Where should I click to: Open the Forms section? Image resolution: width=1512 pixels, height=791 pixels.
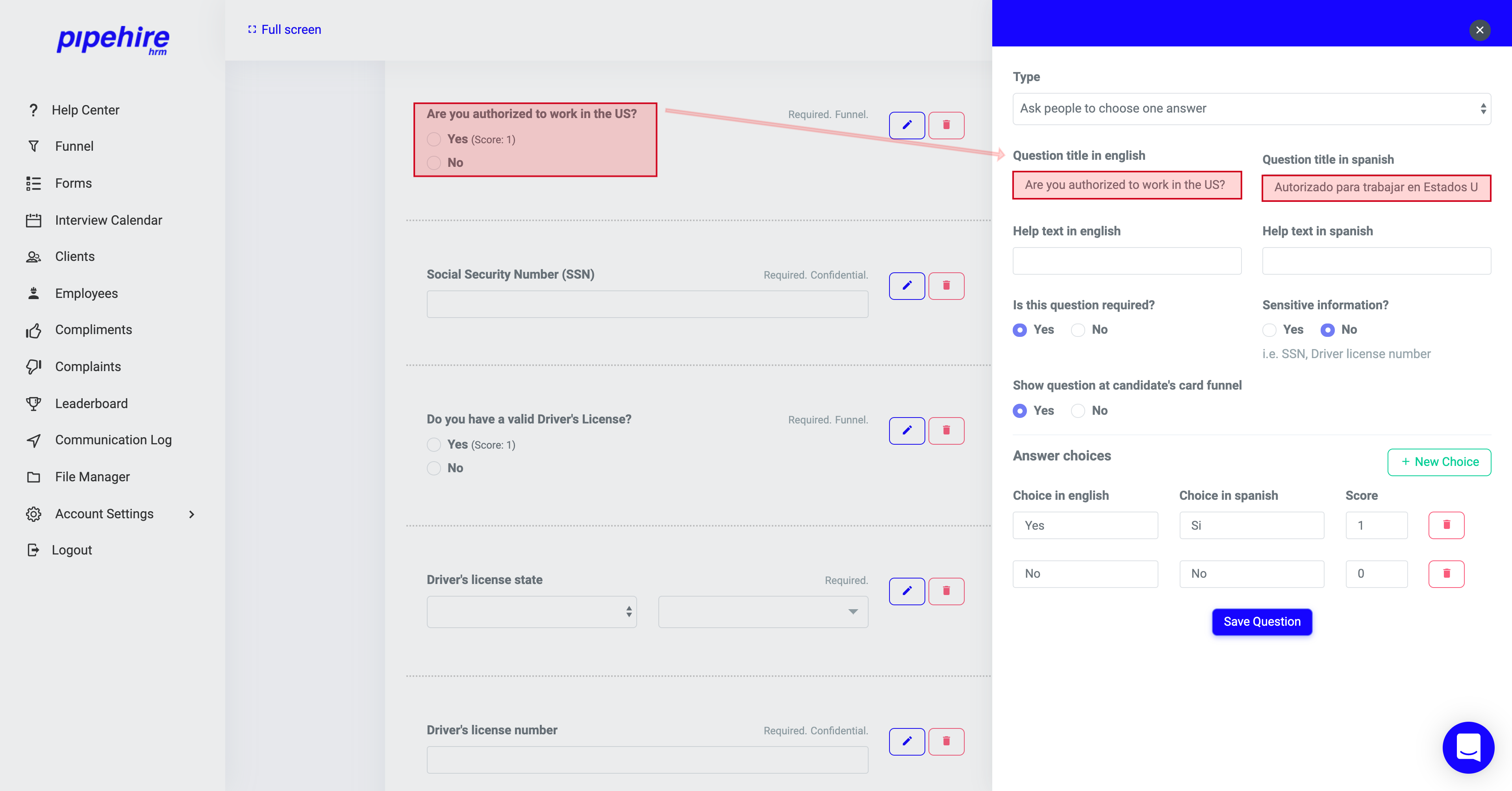[x=73, y=183]
